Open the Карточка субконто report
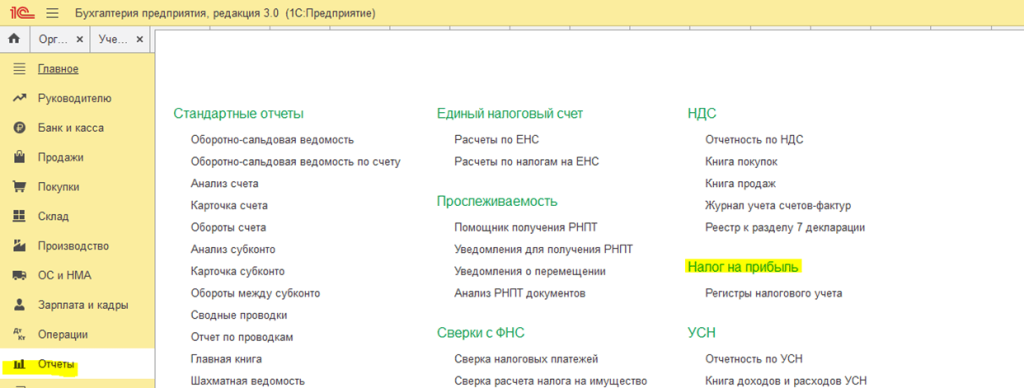The image size is (1024, 388). tap(238, 271)
